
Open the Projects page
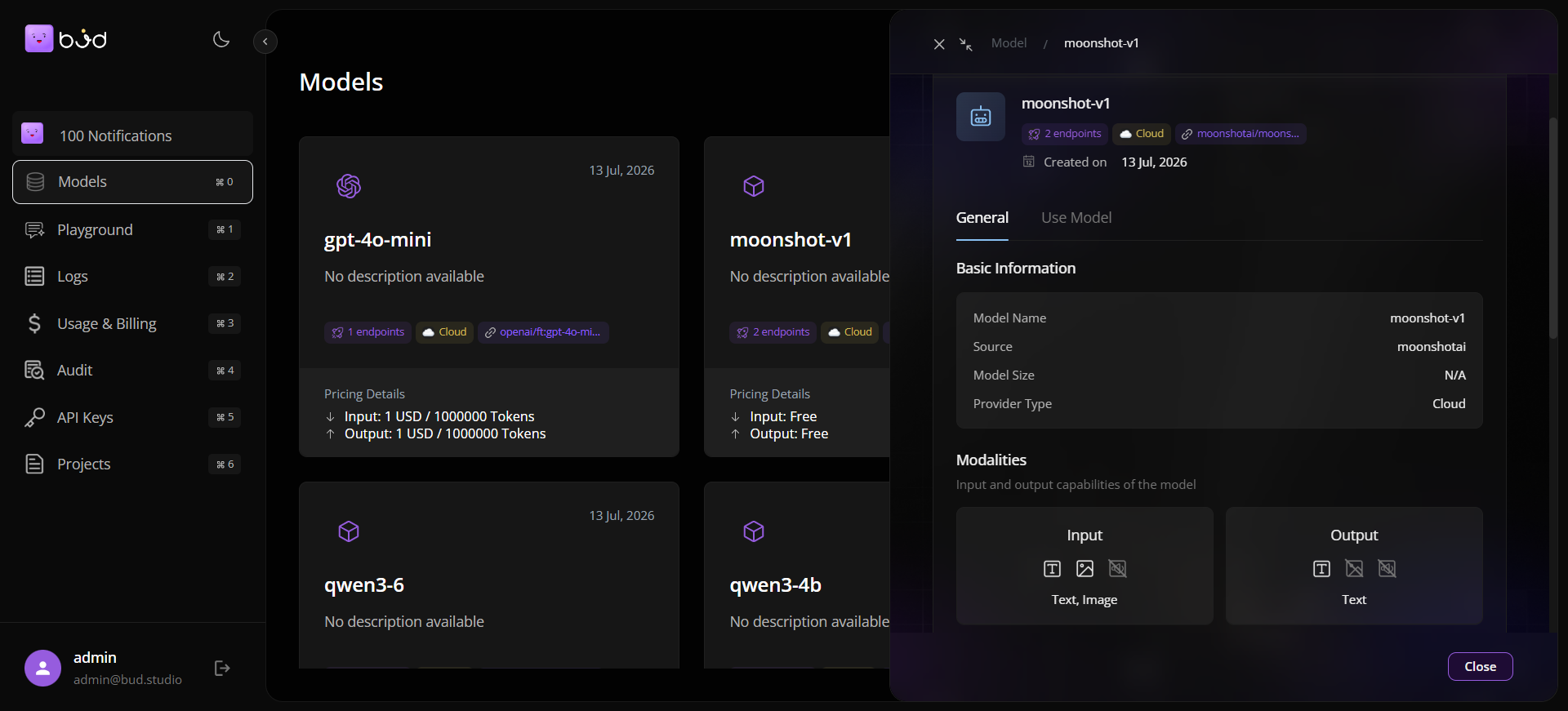click(x=133, y=464)
